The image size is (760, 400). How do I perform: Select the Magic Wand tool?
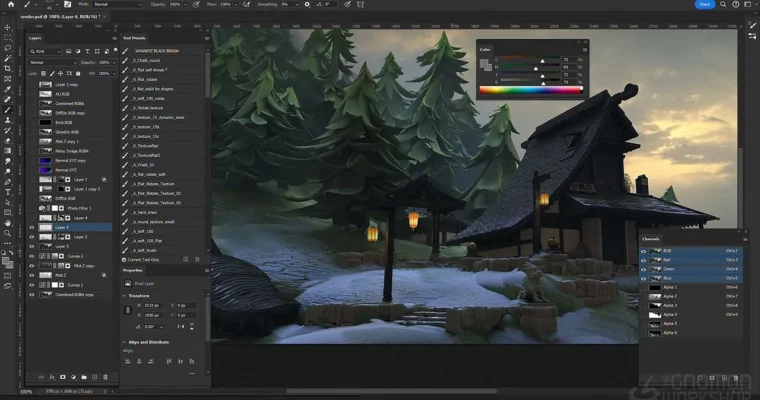[x=8, y=58]
